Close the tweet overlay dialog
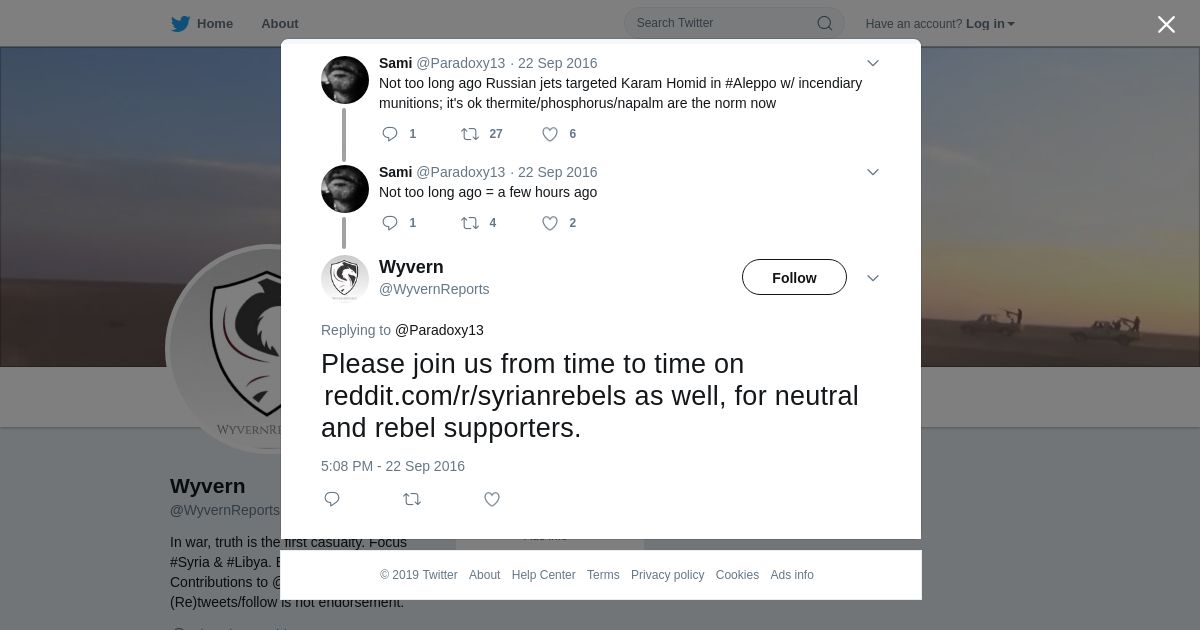 (1166, 25)
